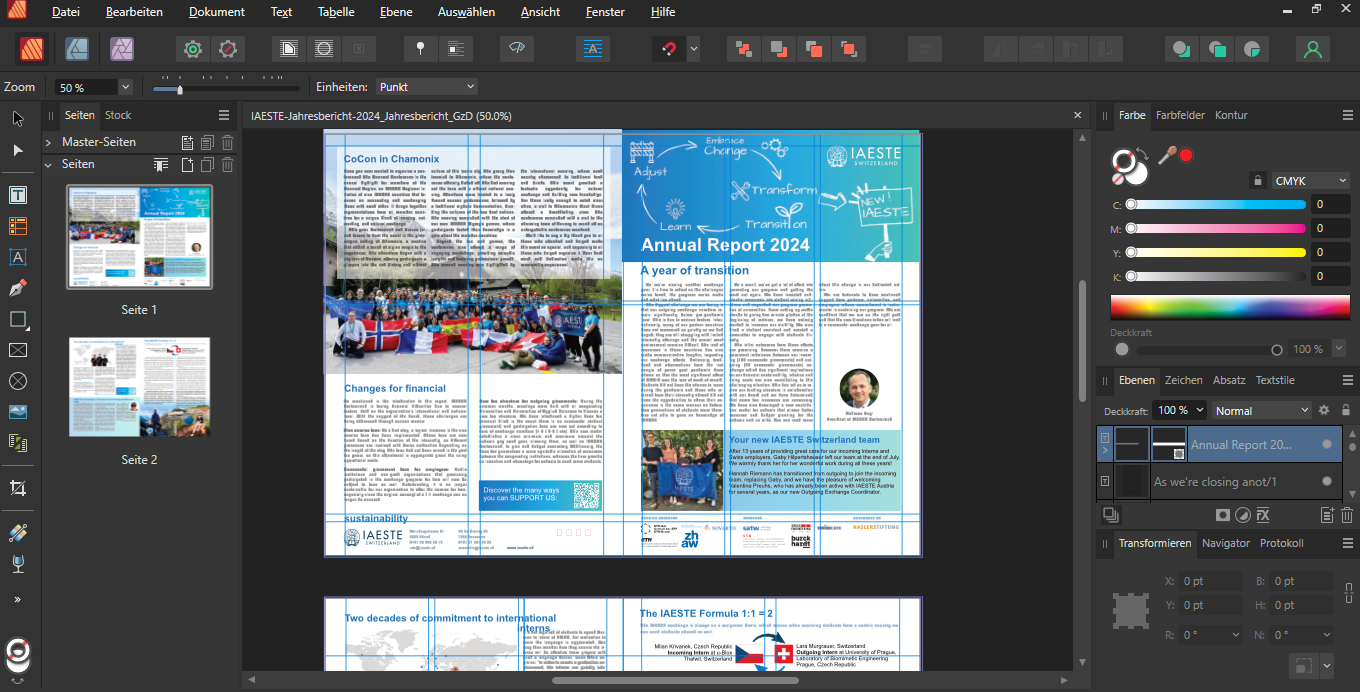Select the Picture Frame Ellipse tool
The height and width of the screenshot is (692, 1360).
(x=18, y=381)
